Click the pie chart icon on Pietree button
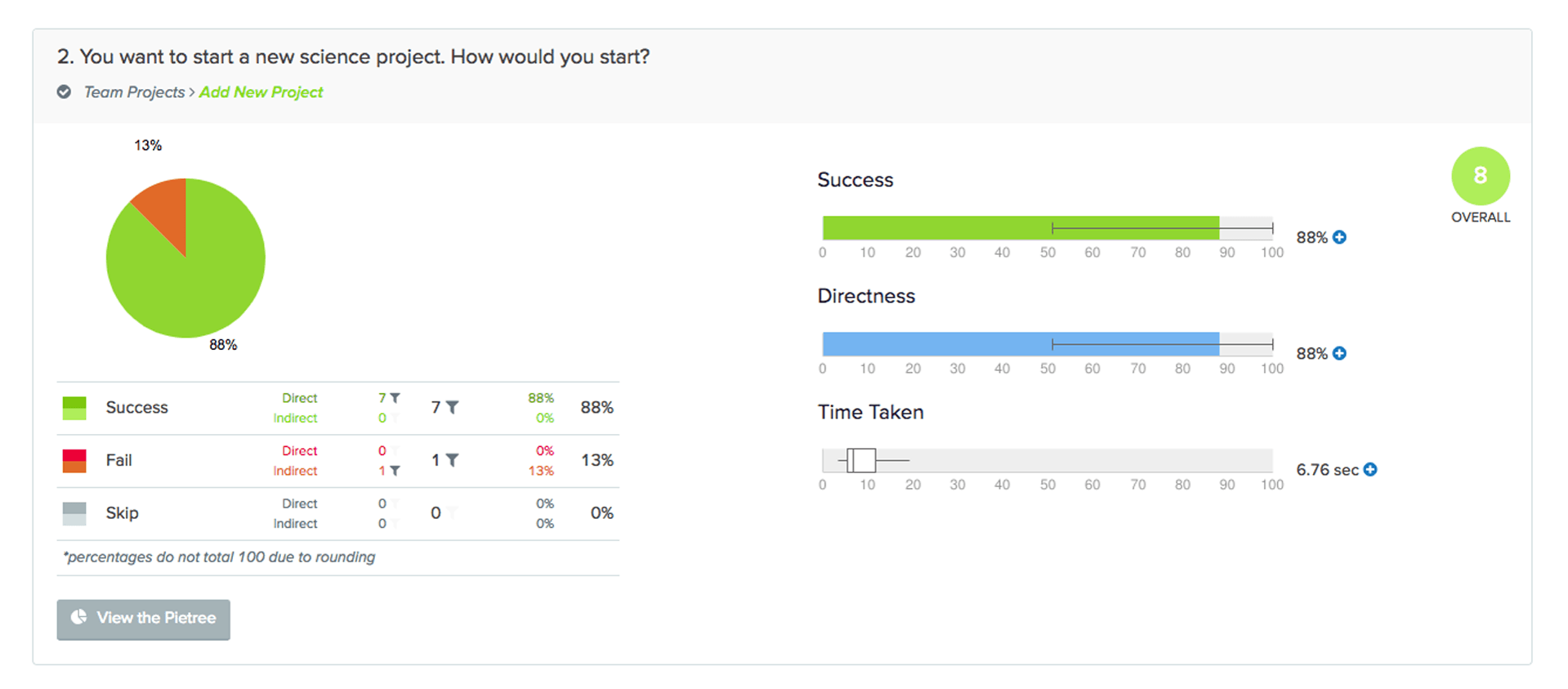The height and width of the screenshot is (689, 1568). [x=79, y=617]
